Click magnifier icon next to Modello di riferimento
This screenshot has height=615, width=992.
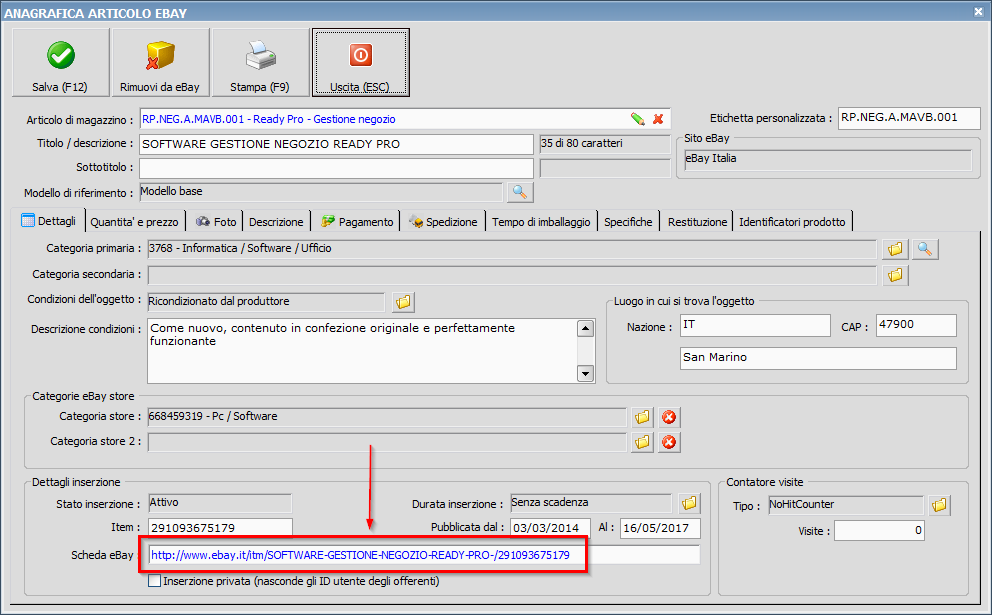[520, 192]
